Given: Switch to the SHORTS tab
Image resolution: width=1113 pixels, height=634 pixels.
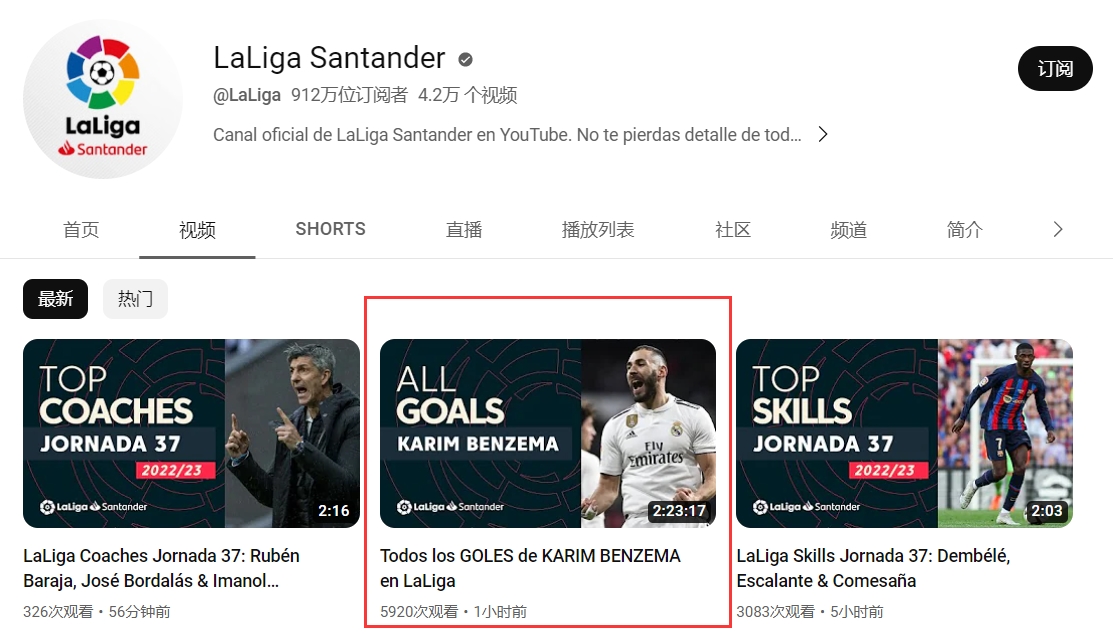Looking at the screenshot, I should point(330,229).
